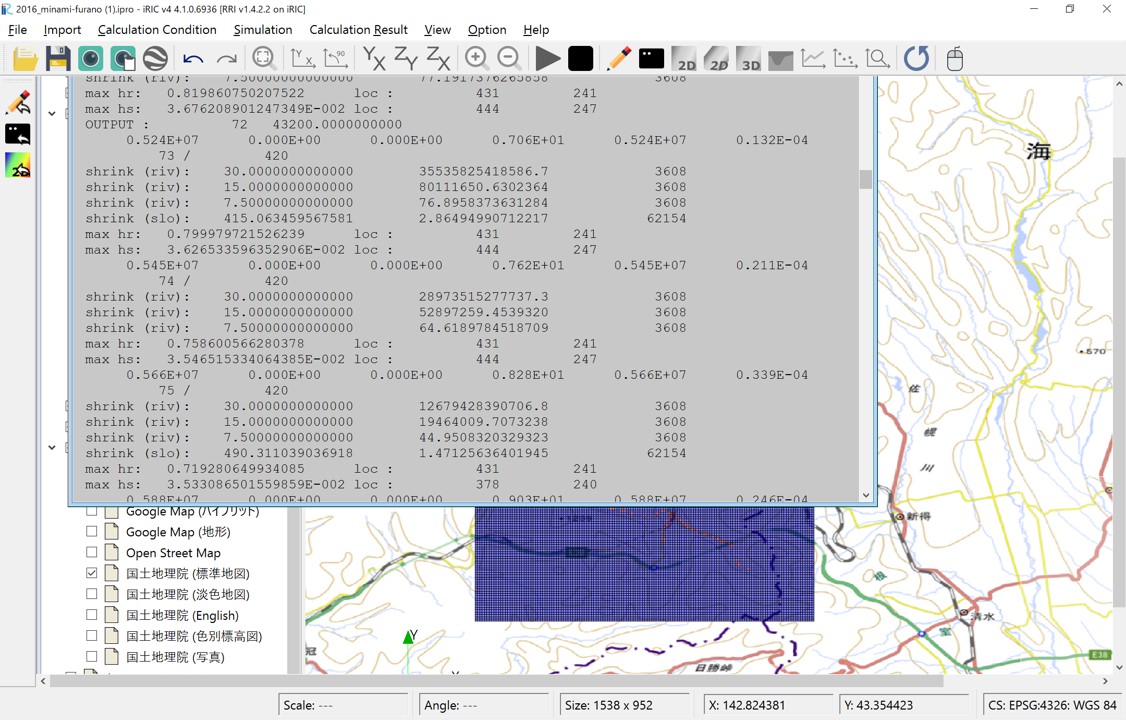The height and width of the screenshot is (720, 1126).
Task: Reset rotation with the XY axes icon
Action: click(302, 58)
